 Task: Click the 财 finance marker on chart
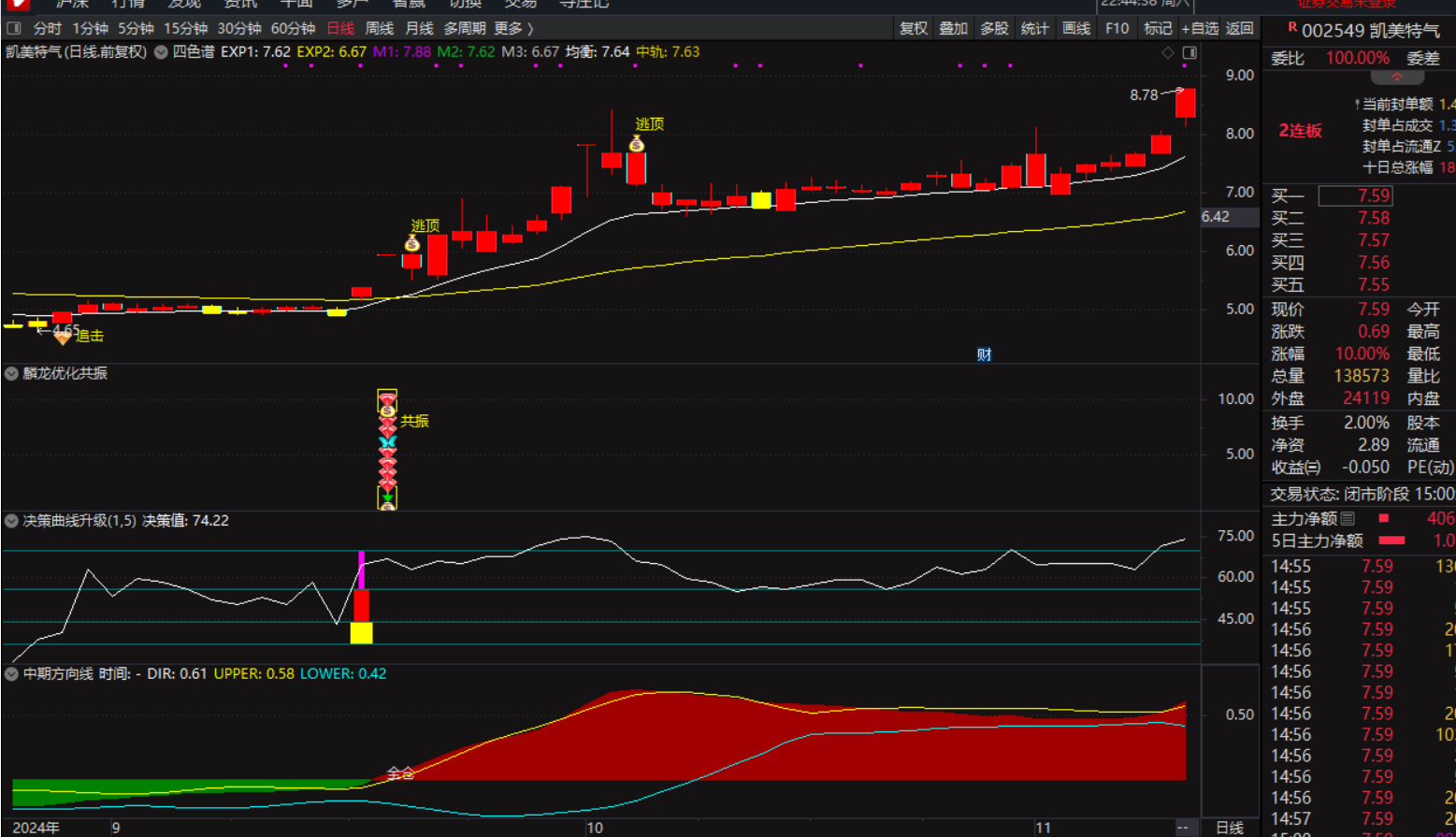(984, 354)
